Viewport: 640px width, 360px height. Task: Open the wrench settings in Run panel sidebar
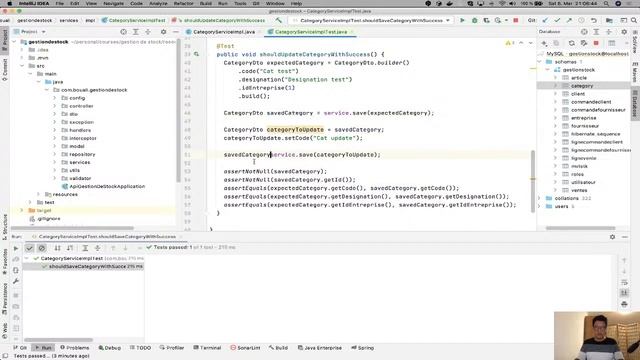(x=16, y=281)
